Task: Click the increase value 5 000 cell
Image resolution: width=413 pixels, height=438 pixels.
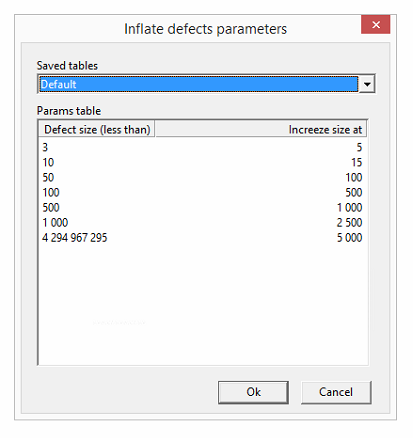Action: point(349,238)
